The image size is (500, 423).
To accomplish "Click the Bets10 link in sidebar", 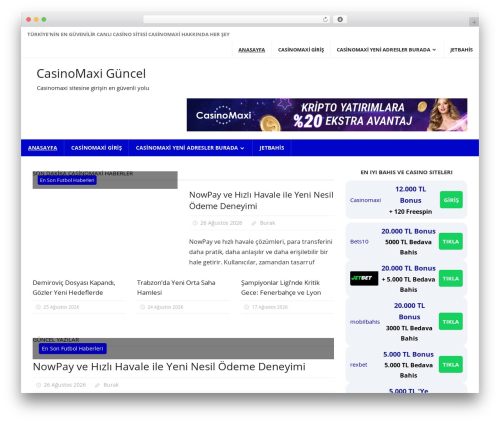I will [359, 242].
